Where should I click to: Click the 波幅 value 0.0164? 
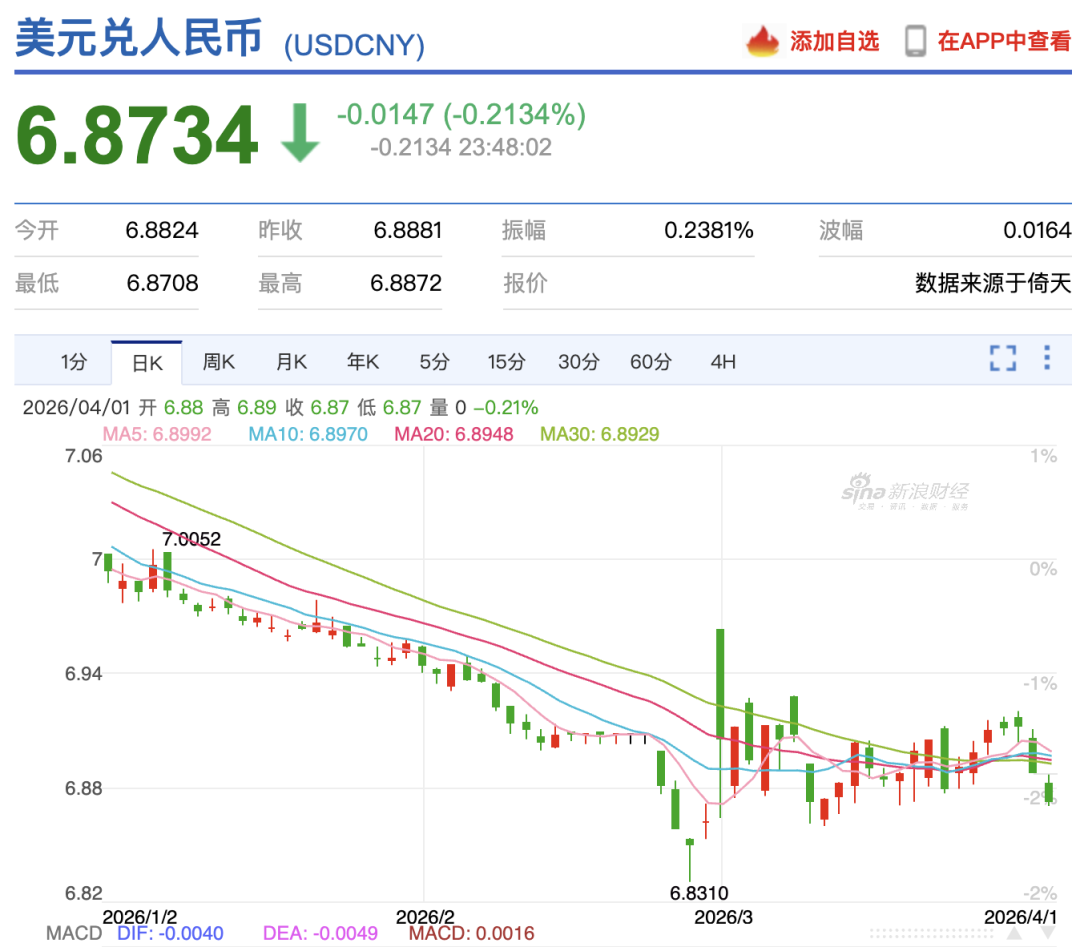(x=1037, y=230)
